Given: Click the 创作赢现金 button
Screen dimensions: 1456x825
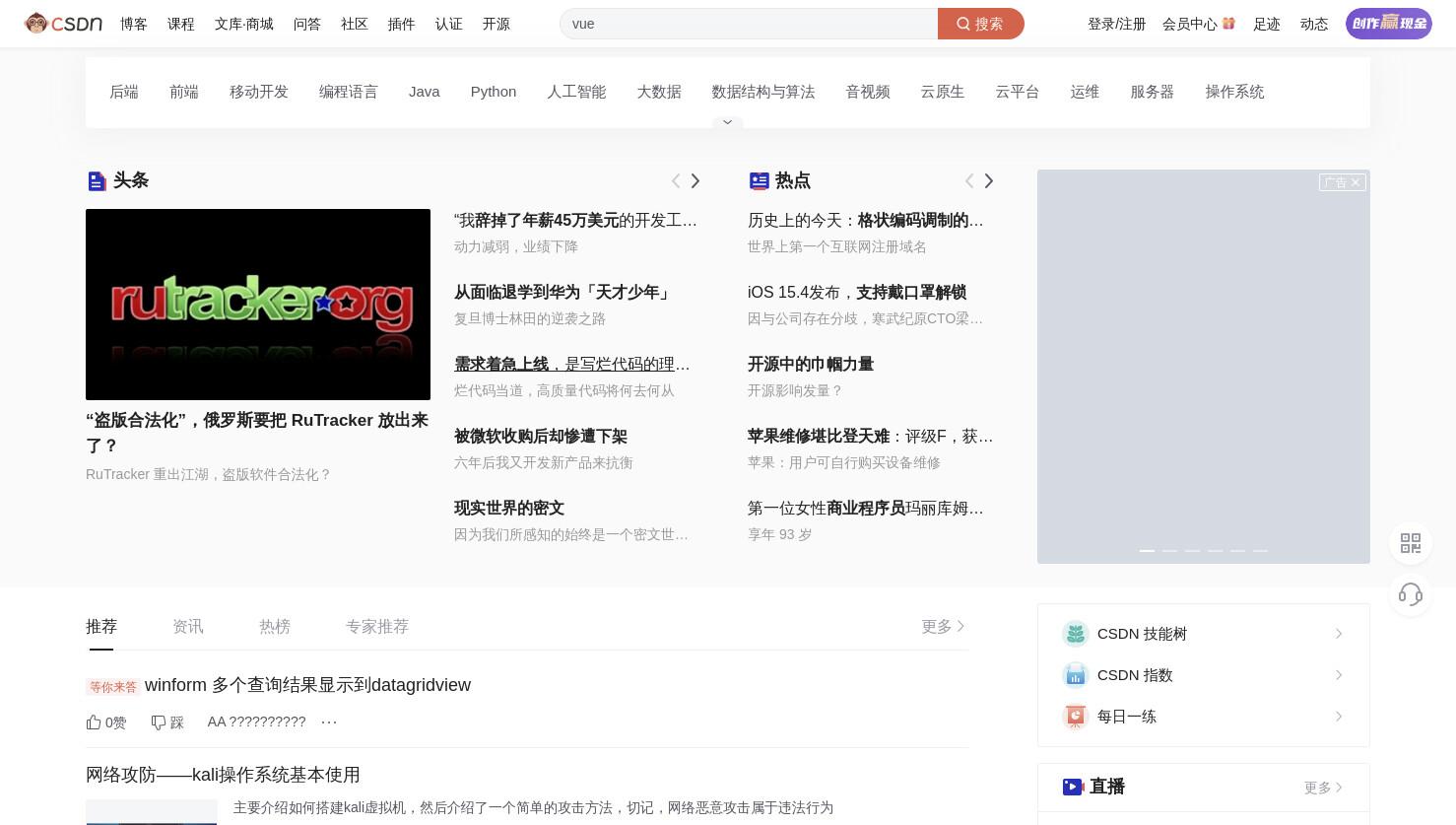Looking at the screenshot, I should click(x=1389, y=24).
